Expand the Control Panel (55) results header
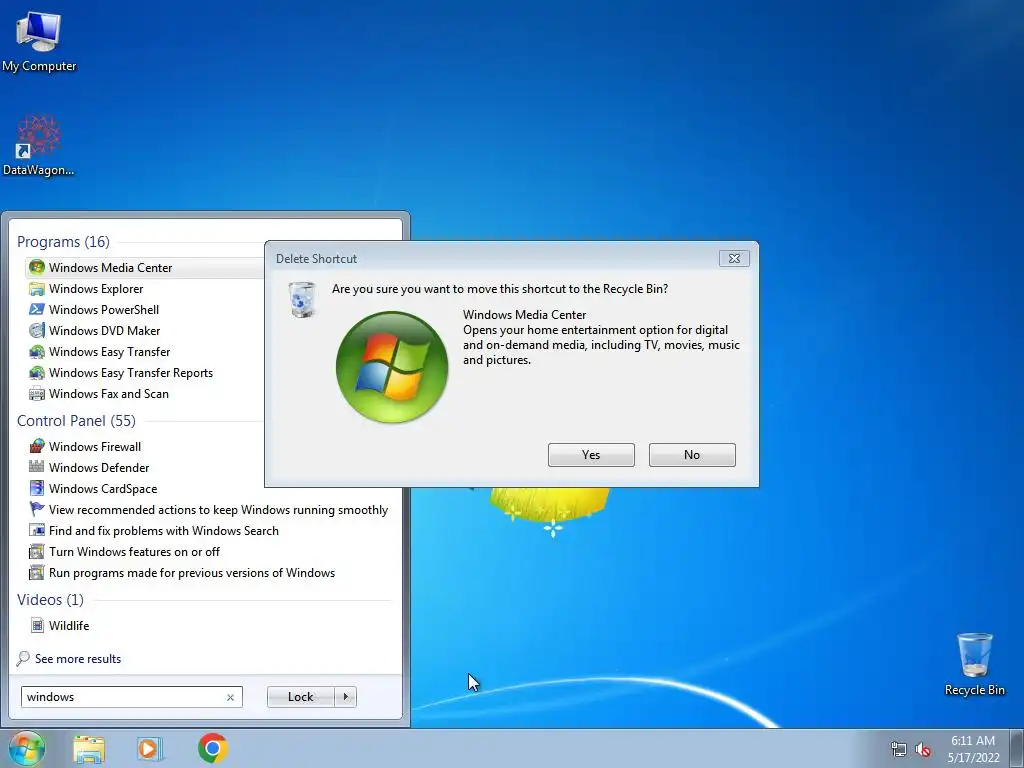The image size is (1024, 768). (76, 421)
